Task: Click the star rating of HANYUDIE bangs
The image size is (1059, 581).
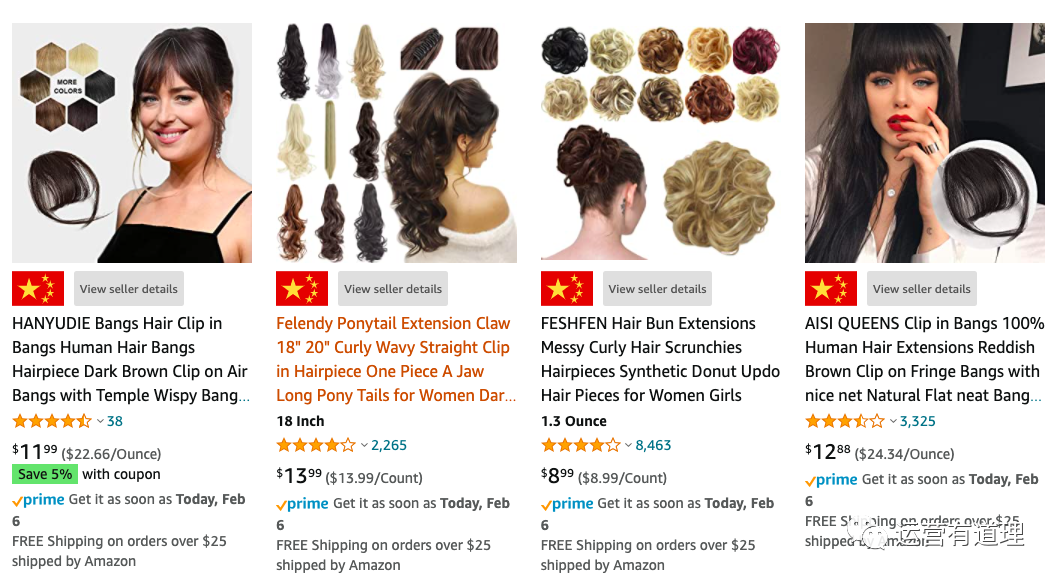Action: (x=52, y=422)
